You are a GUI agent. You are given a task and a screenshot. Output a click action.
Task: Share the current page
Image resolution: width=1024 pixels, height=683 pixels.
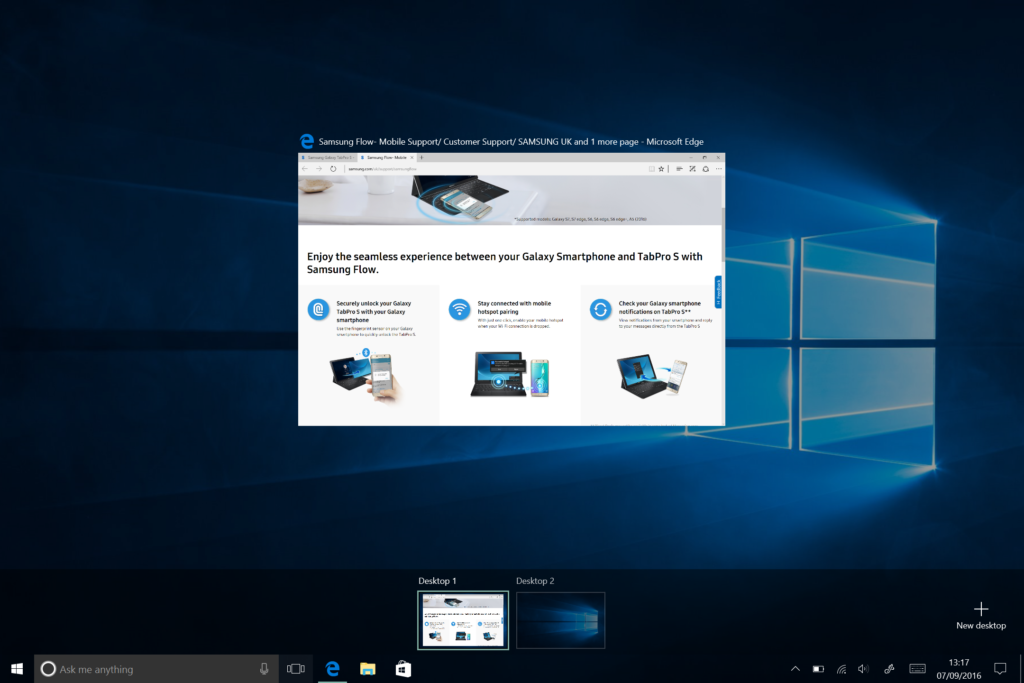click(705, 169)
